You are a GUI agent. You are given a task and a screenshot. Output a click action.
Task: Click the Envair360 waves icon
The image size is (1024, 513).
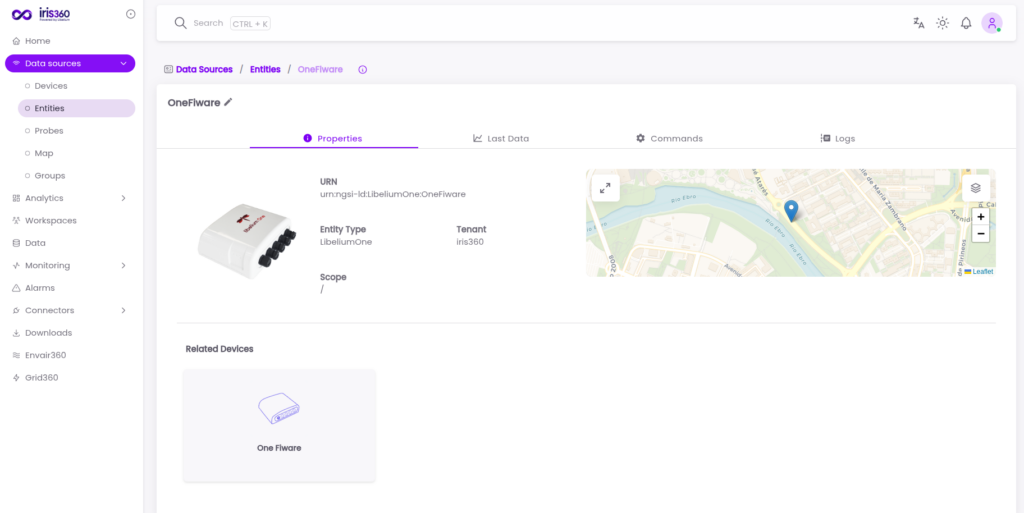pos(16,355)
